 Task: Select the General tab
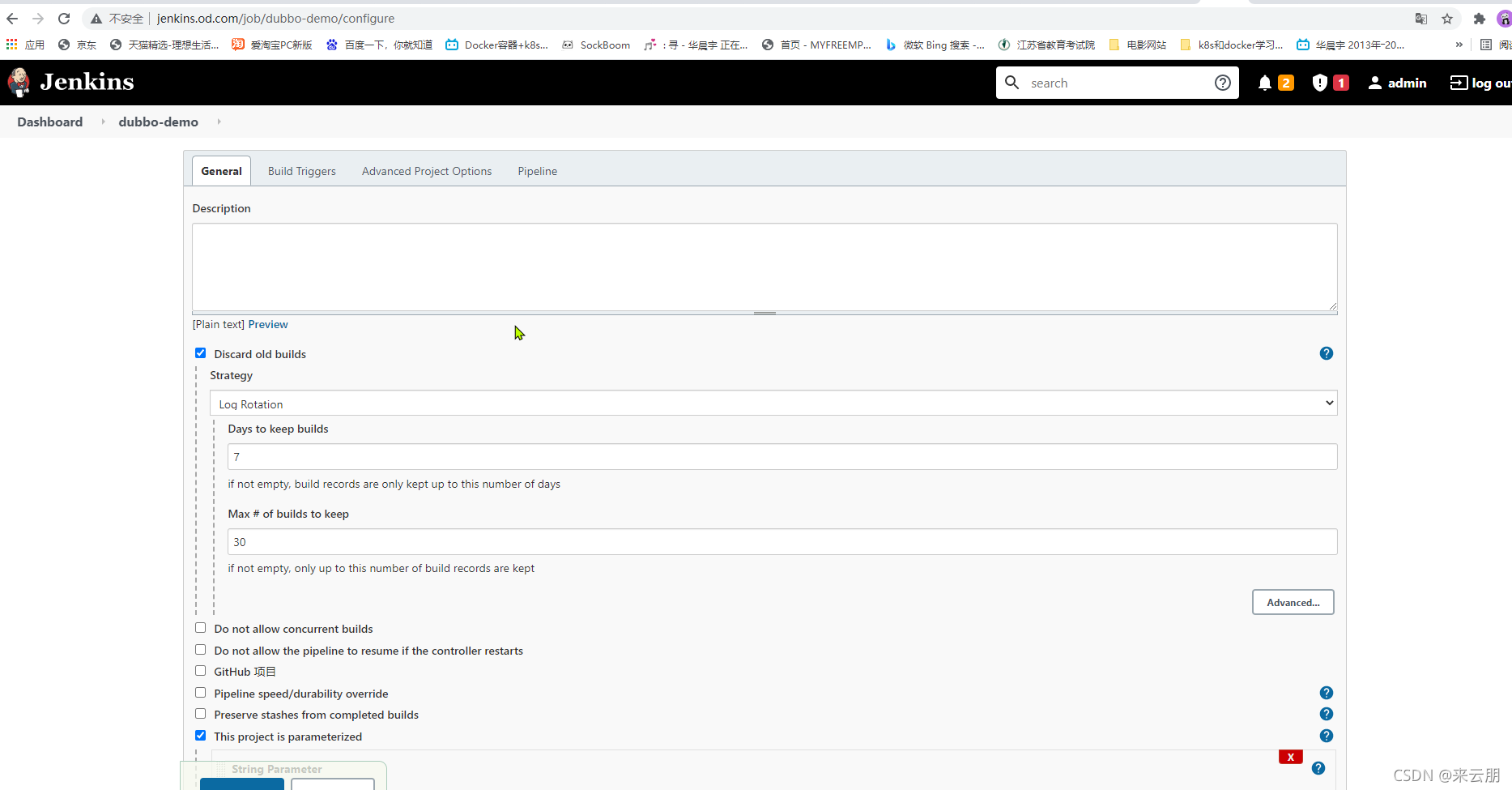click(x=221, y=171)
